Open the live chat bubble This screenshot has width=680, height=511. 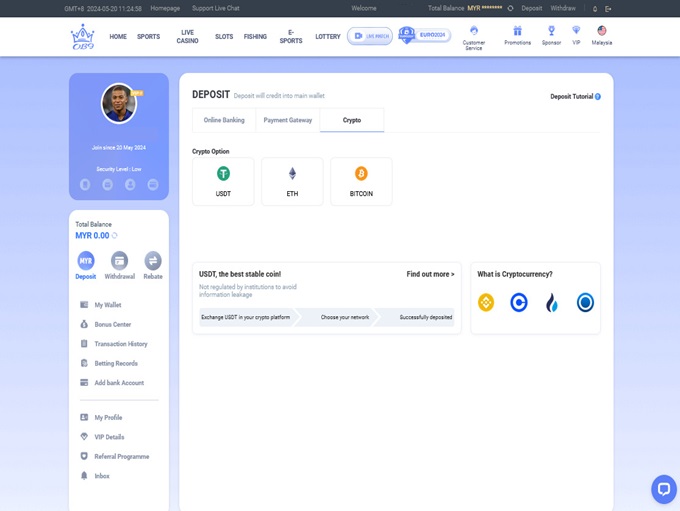[x=663, y=489]
